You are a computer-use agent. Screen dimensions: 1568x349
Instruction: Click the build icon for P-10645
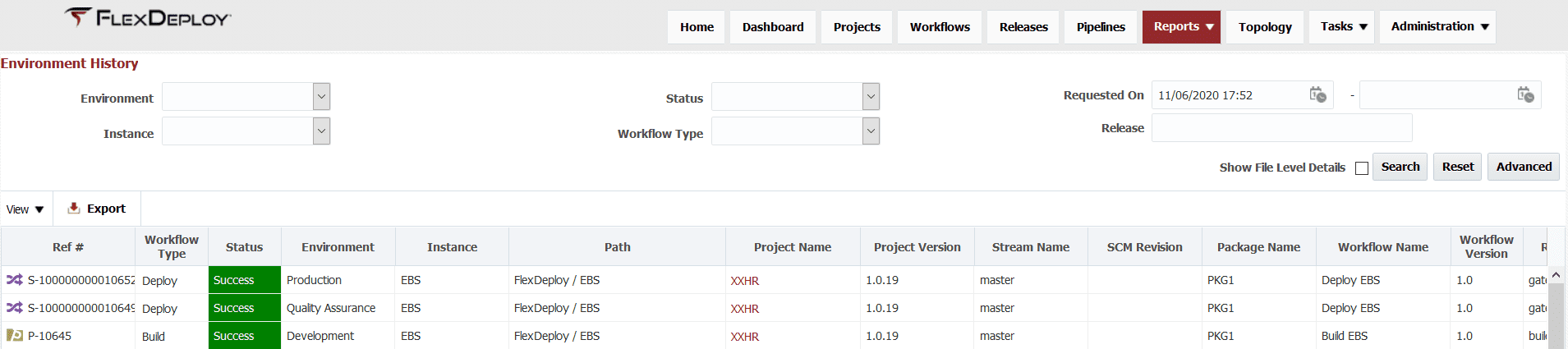(x=15, y=336)
